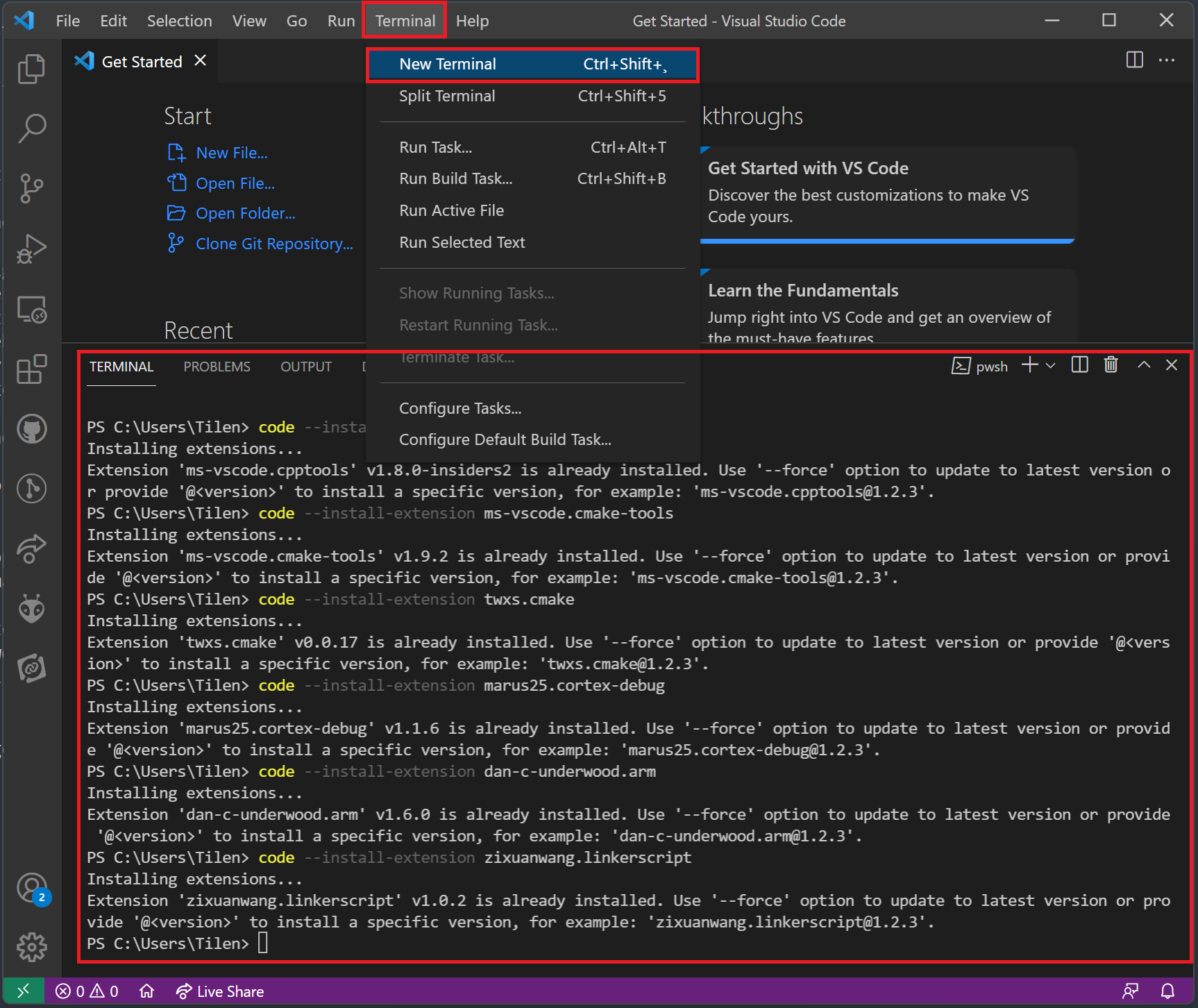
Task: Split the terminal using the panel icon
Action: click(x=1079, y=365)
